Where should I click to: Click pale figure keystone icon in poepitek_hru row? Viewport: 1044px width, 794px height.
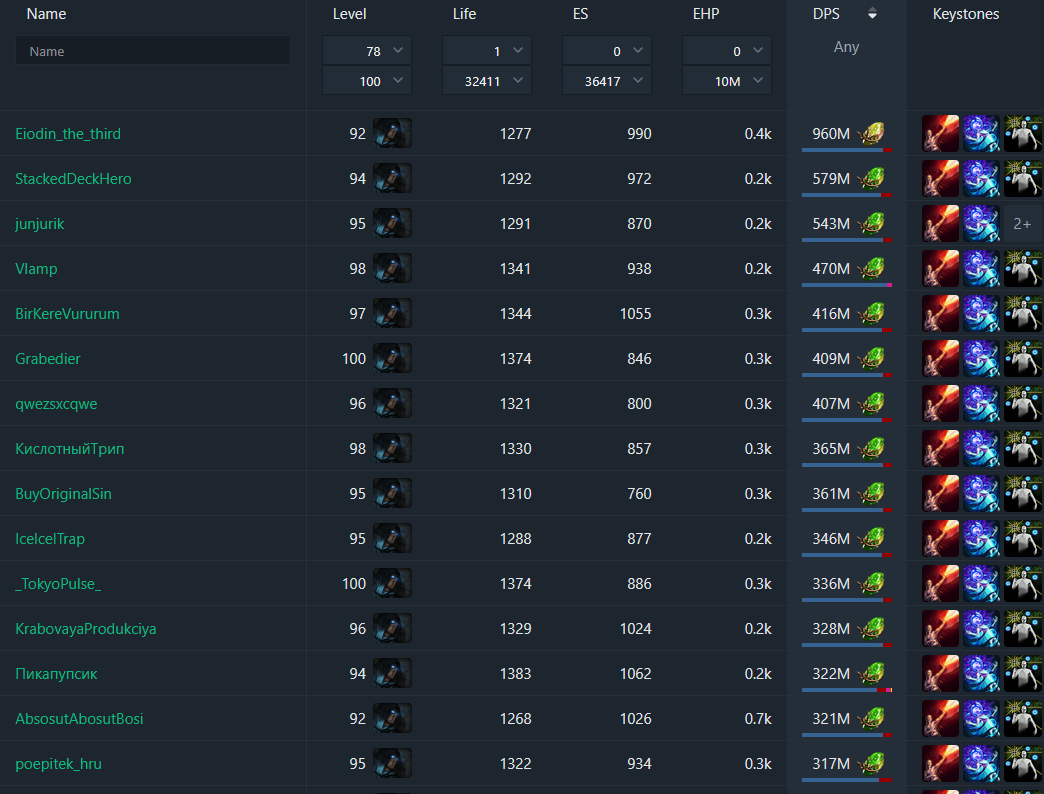point(1023,763)
